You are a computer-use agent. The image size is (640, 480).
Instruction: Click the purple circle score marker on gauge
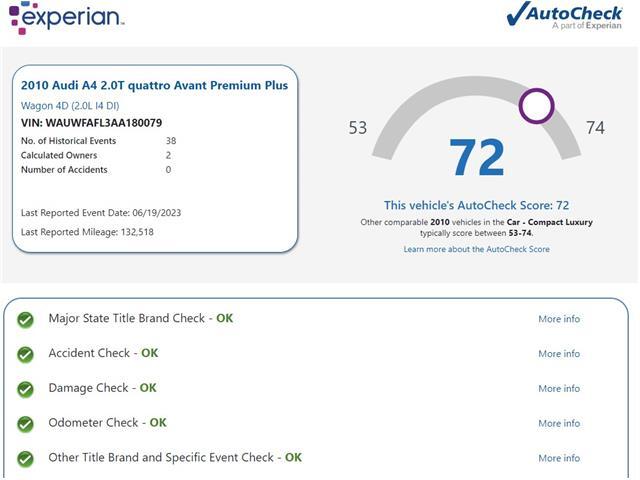click(537, 105)
